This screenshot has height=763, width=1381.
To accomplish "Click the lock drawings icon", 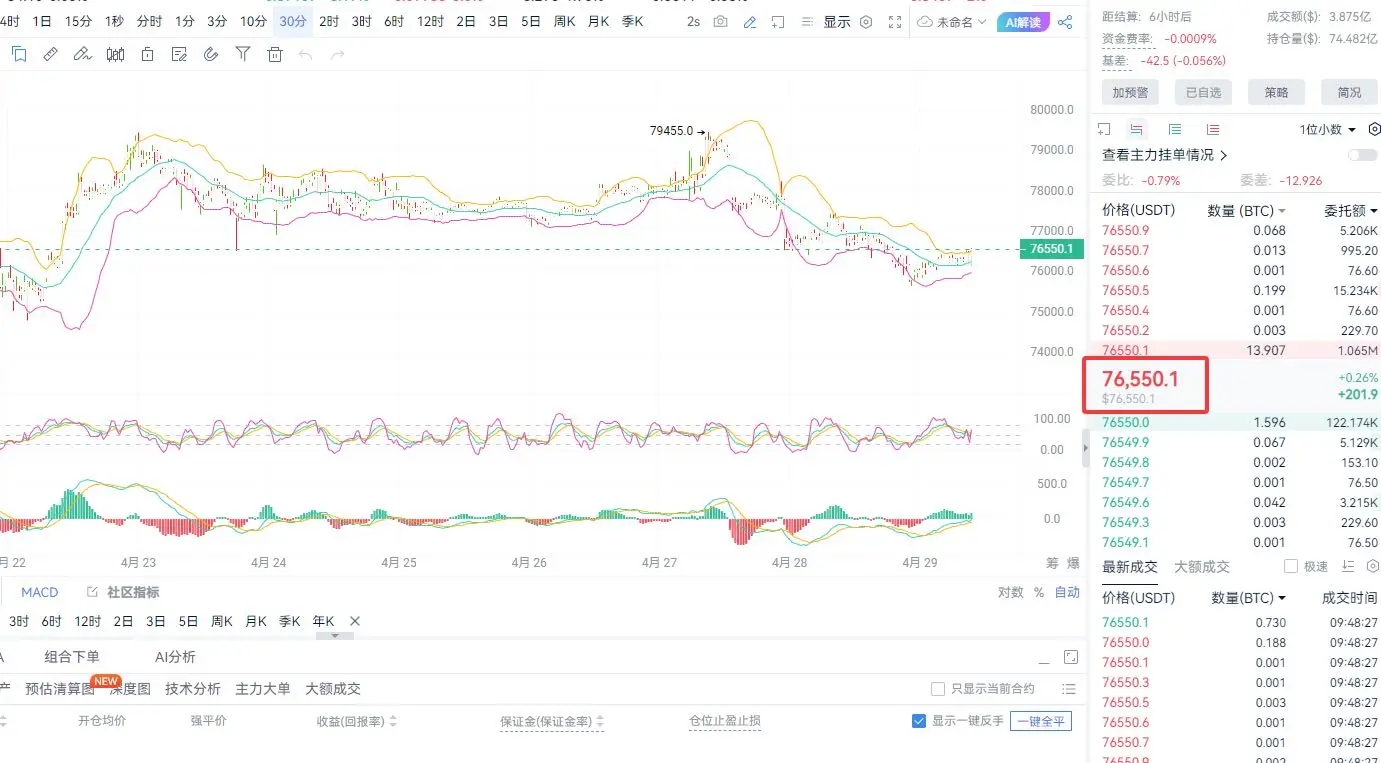I will click(147, 54).
